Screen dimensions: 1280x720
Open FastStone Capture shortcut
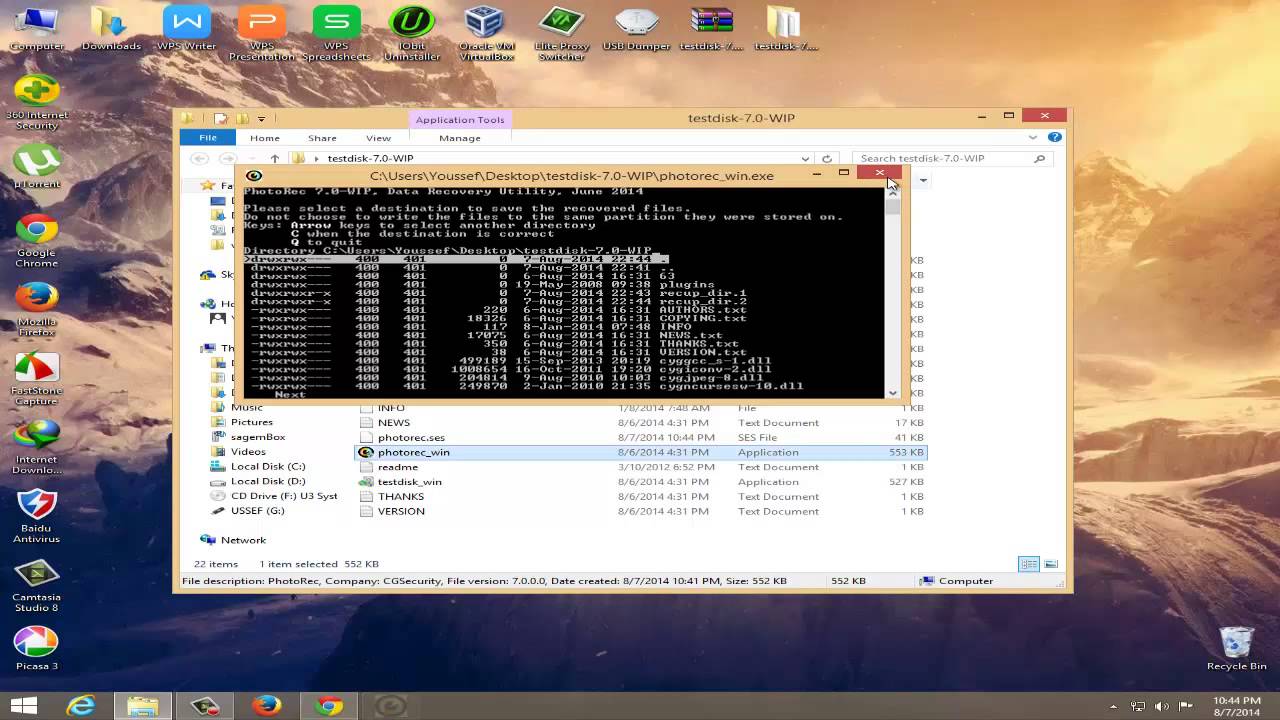(37, 379)
